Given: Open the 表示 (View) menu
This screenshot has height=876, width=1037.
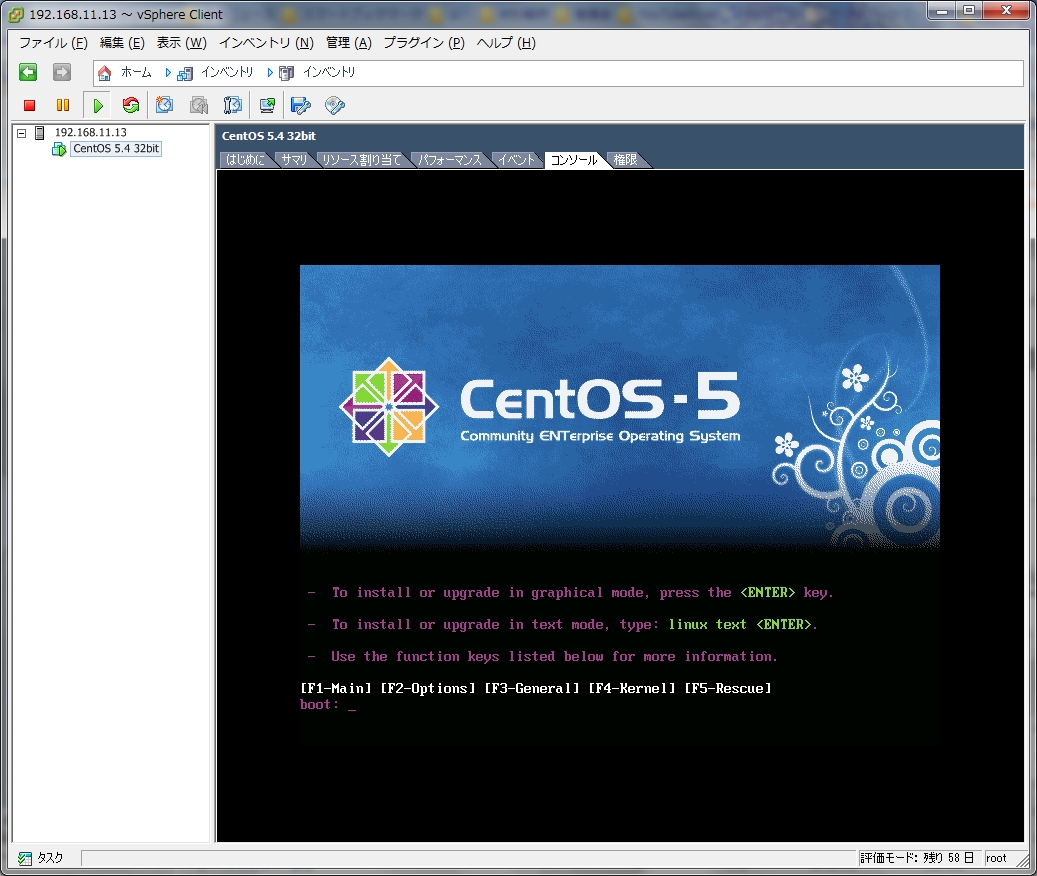Looking at the screenshot, I should coord(182,43).
